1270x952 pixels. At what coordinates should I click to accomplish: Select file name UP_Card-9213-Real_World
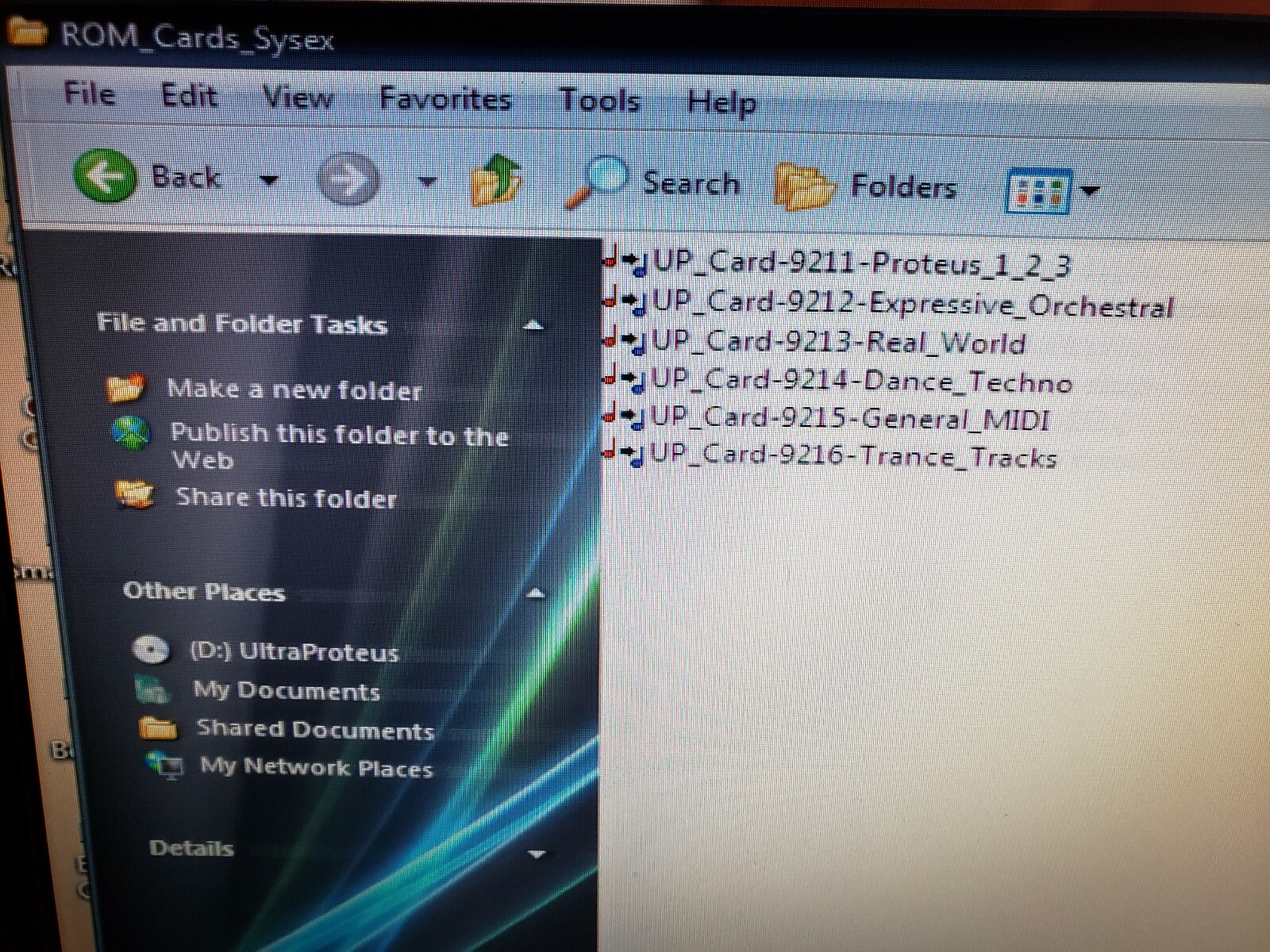[x=838, y=342]
